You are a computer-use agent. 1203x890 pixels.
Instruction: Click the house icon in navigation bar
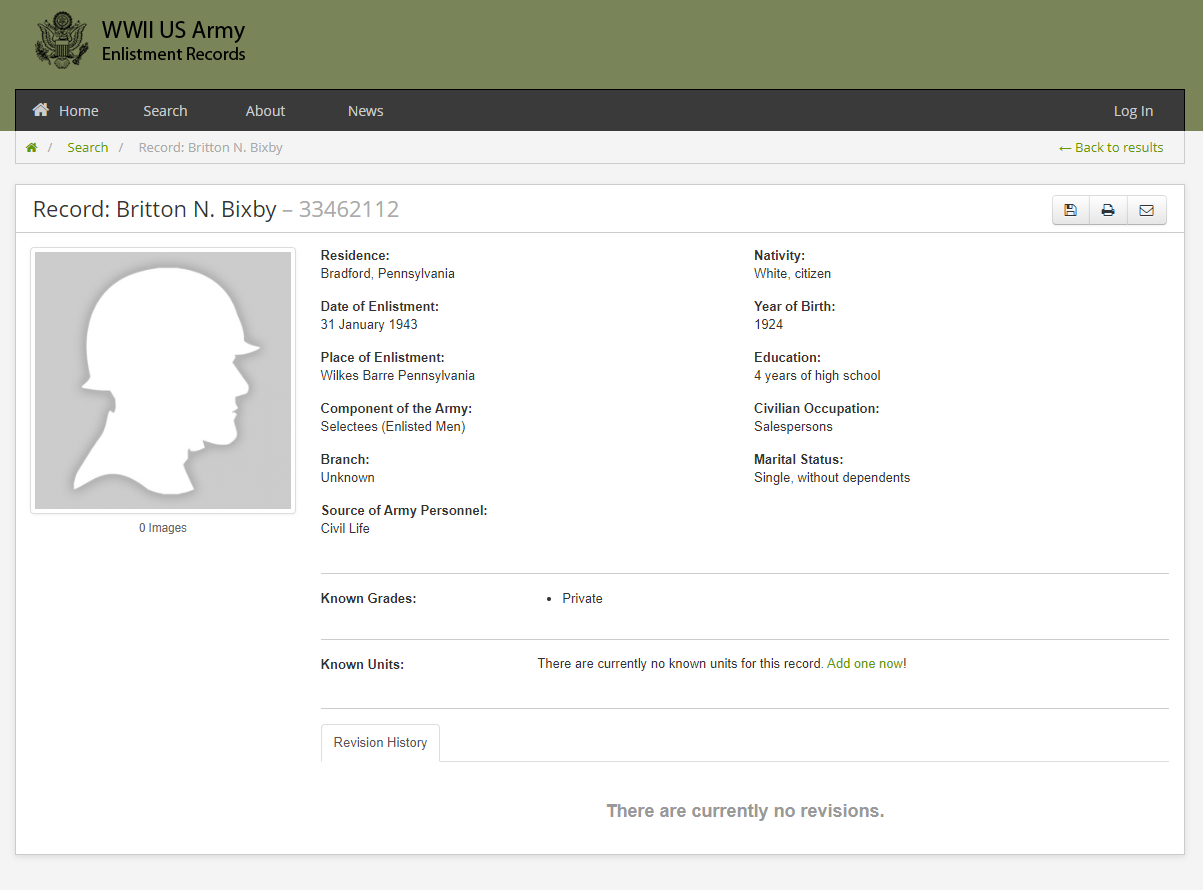[x=41, y=110]
